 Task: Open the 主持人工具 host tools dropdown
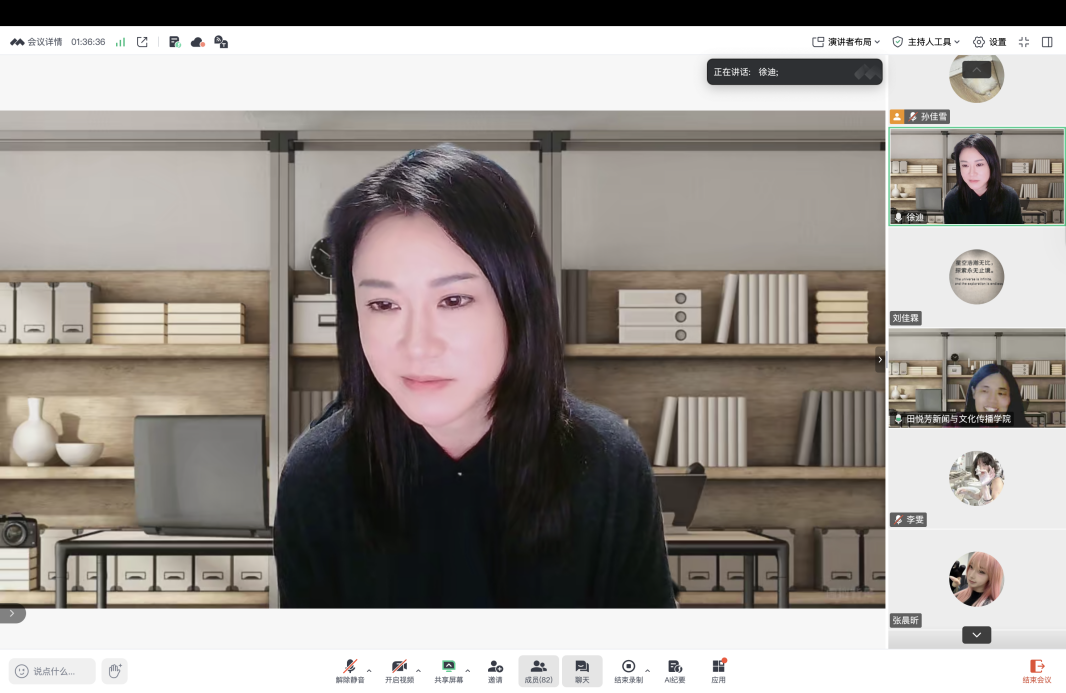click(x=926, y=42)
